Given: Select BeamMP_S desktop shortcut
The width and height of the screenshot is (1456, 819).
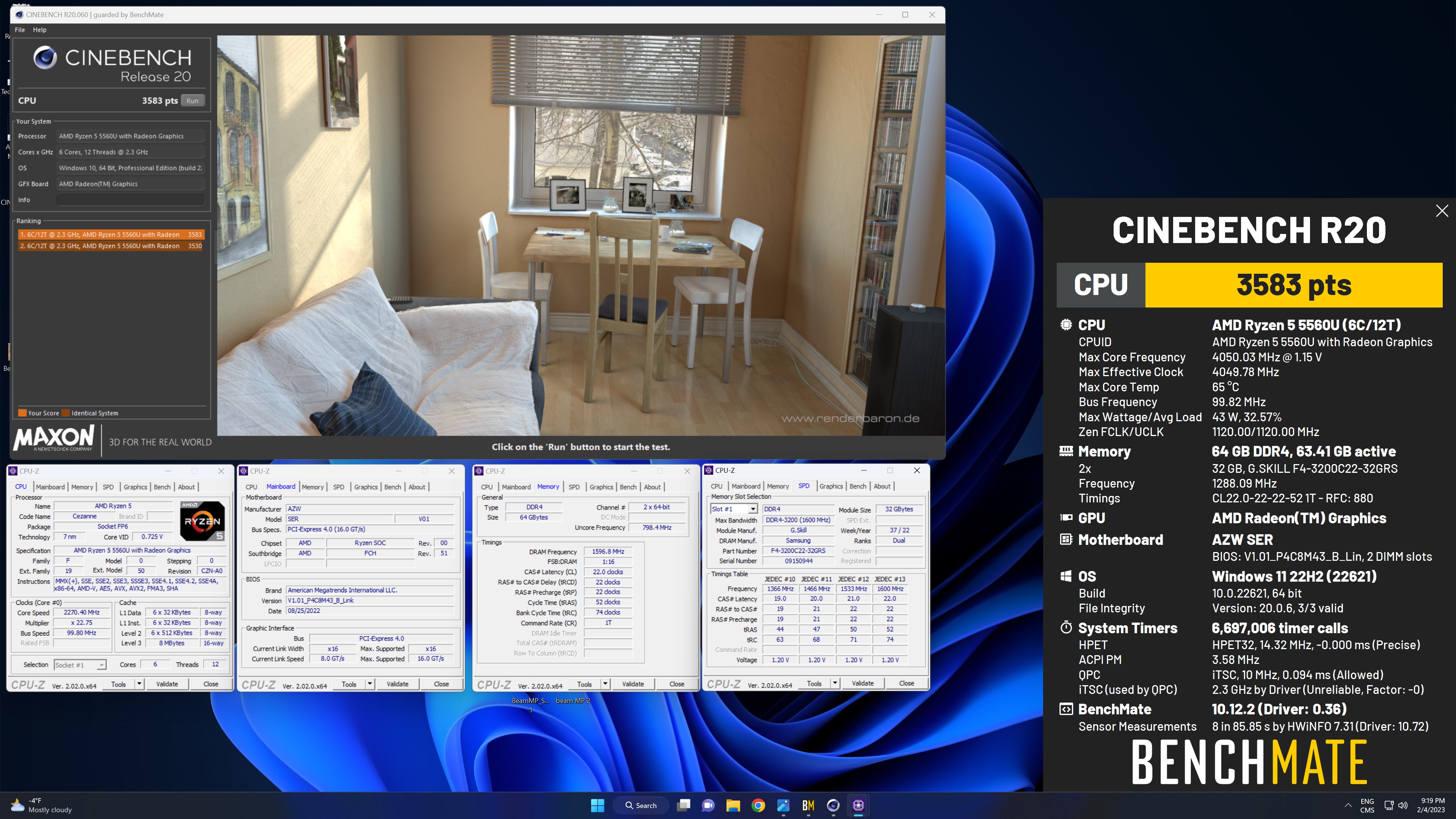Looking at the screenshot, I should point(530,704).
